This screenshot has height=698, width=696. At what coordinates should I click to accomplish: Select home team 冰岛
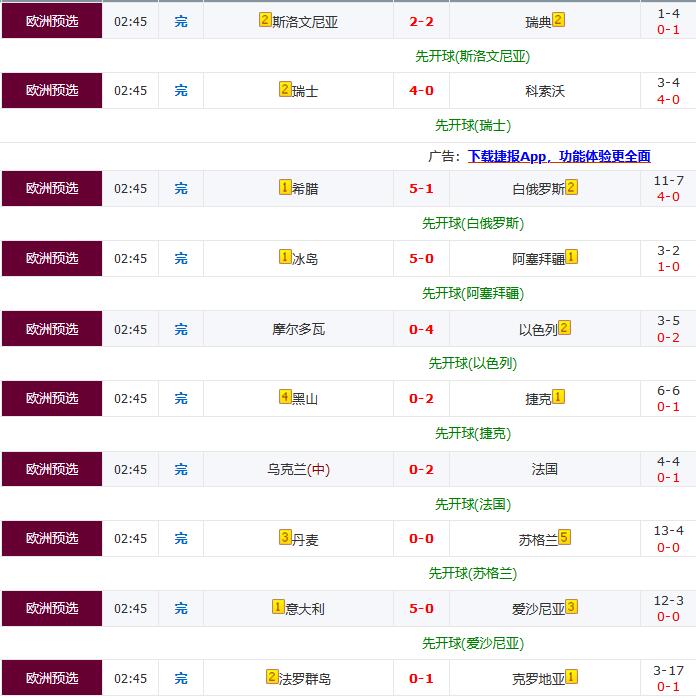[x=305, y=259]
